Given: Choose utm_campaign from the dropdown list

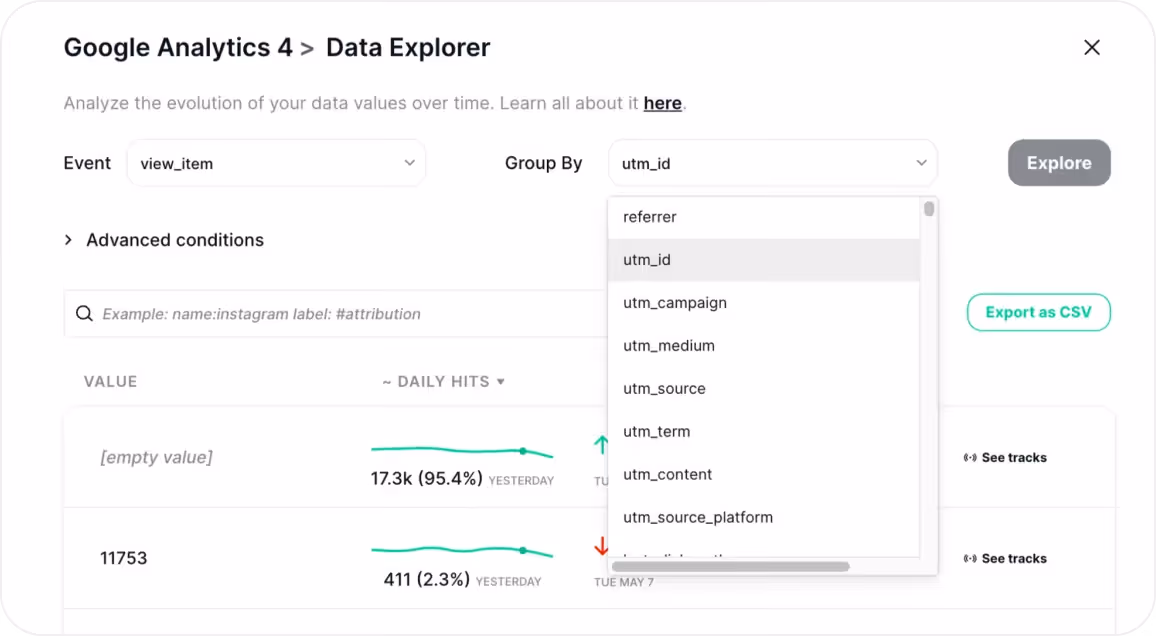Looking at the screenshot, I should pos(764,302).
